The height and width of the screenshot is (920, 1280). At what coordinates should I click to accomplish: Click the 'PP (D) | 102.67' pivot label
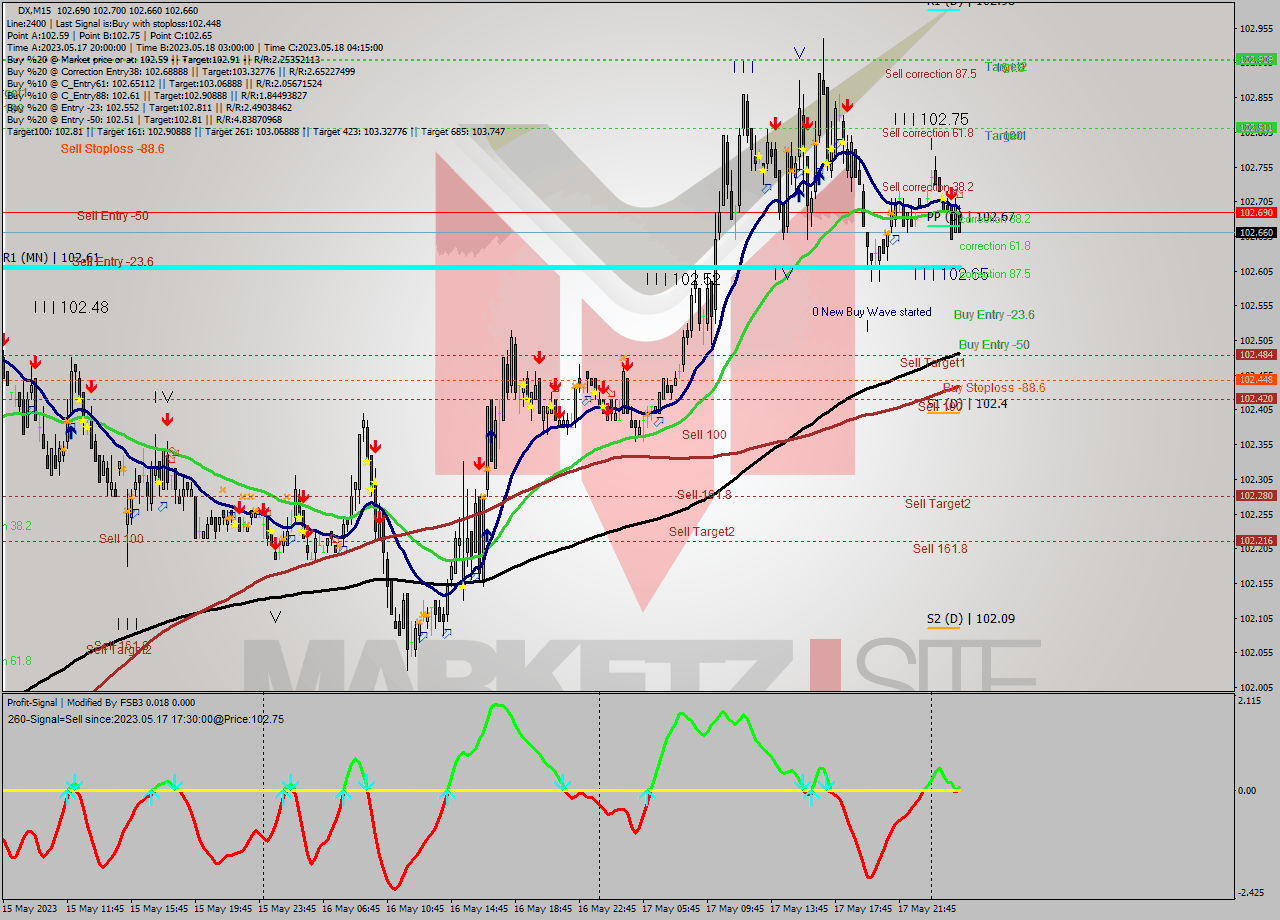(970, 217)
